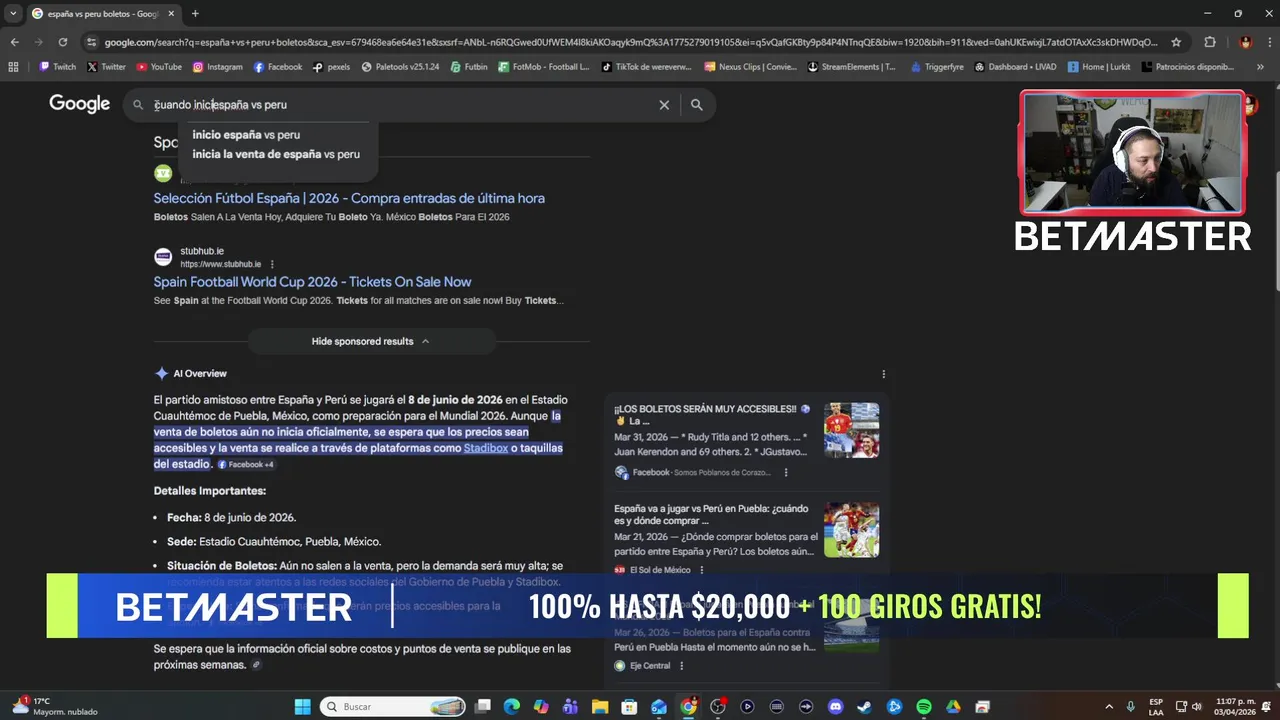Open Spotify from the taskbar

click(x=924, y=707)
